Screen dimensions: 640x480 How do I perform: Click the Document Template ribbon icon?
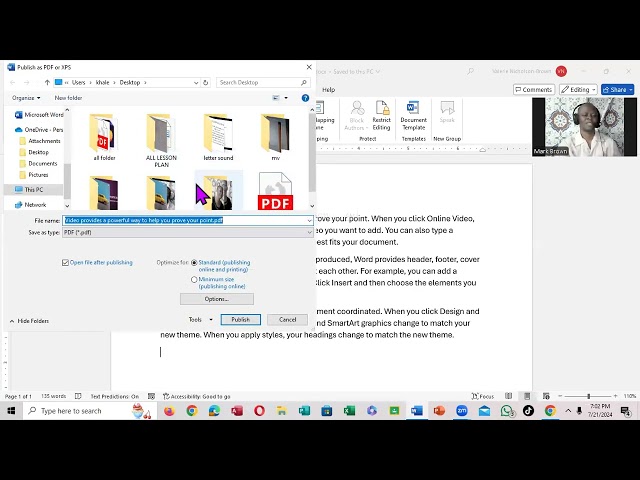(413, 116)
